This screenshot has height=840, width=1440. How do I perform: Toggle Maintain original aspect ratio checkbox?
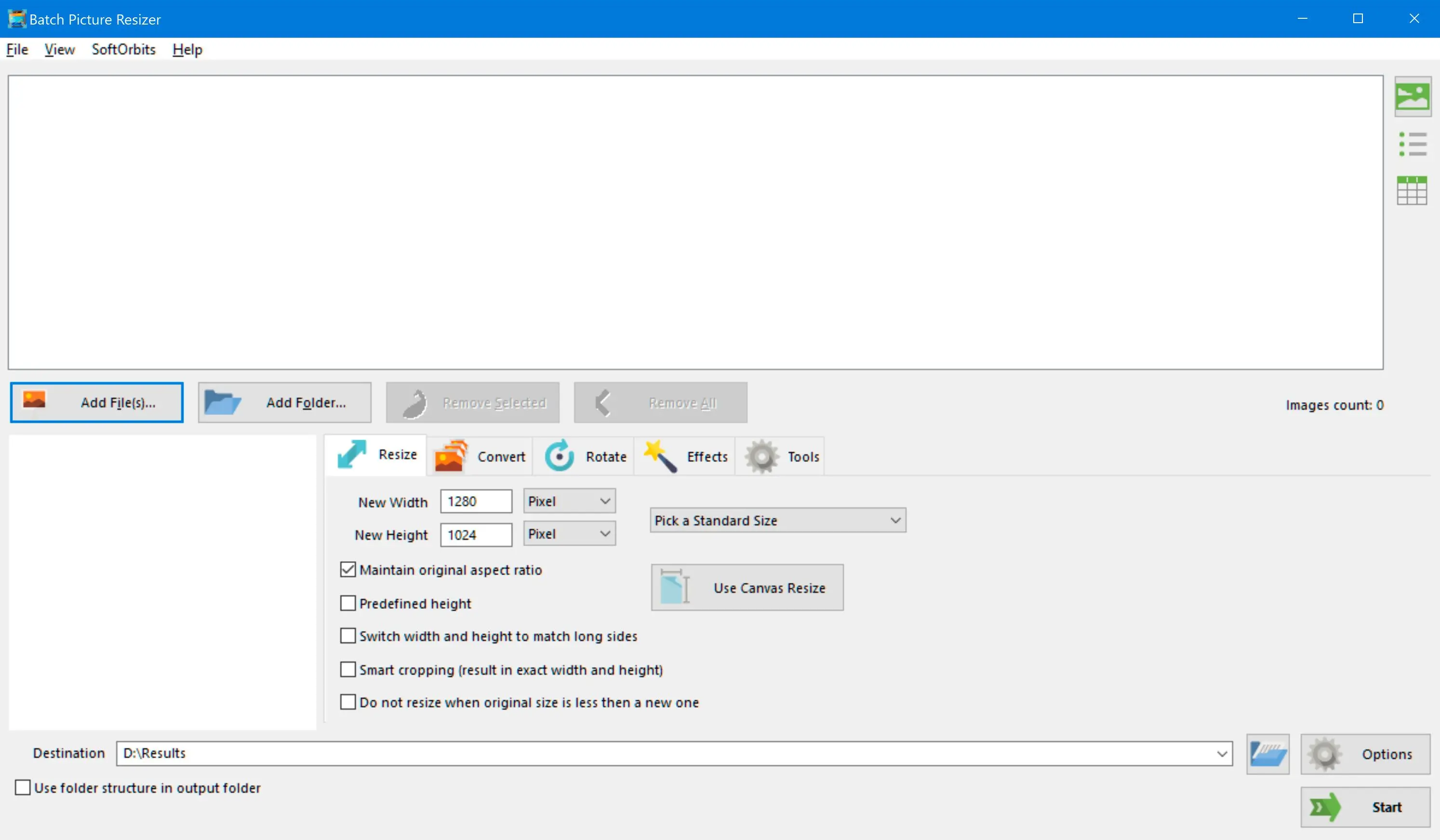348,569
